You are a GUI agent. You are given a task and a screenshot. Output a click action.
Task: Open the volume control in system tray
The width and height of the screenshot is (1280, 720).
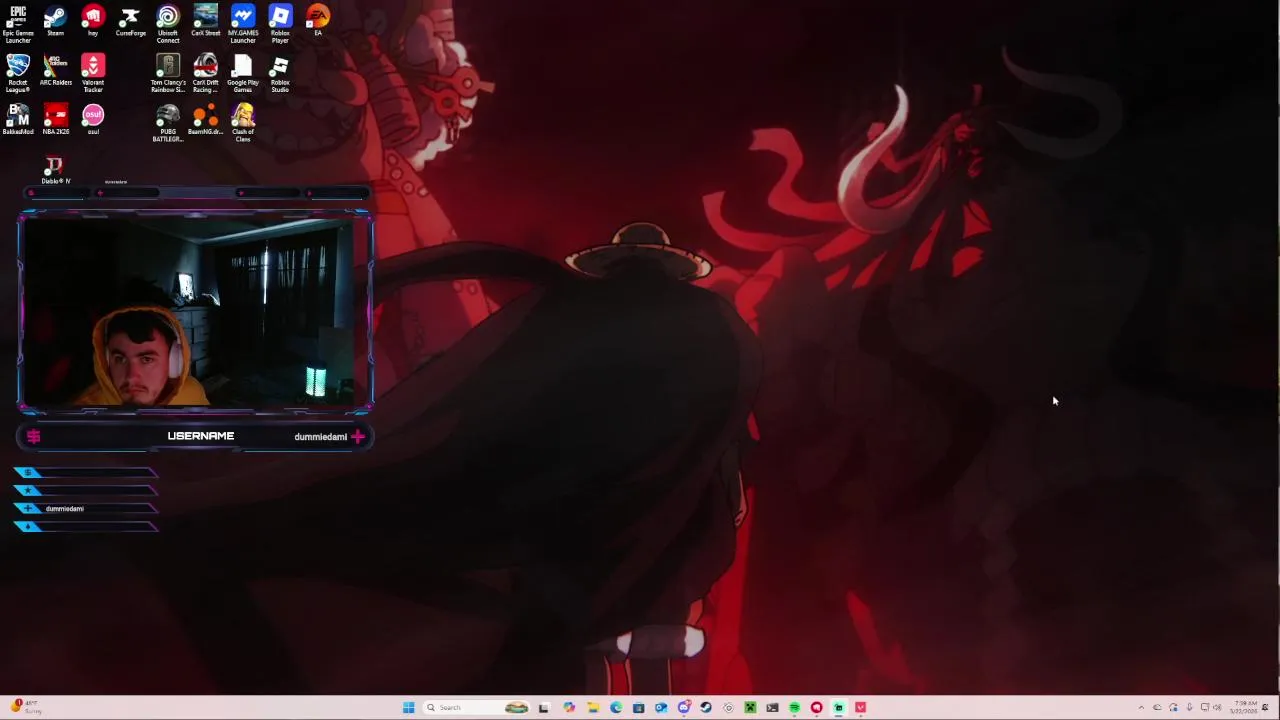pos(1217,707)
